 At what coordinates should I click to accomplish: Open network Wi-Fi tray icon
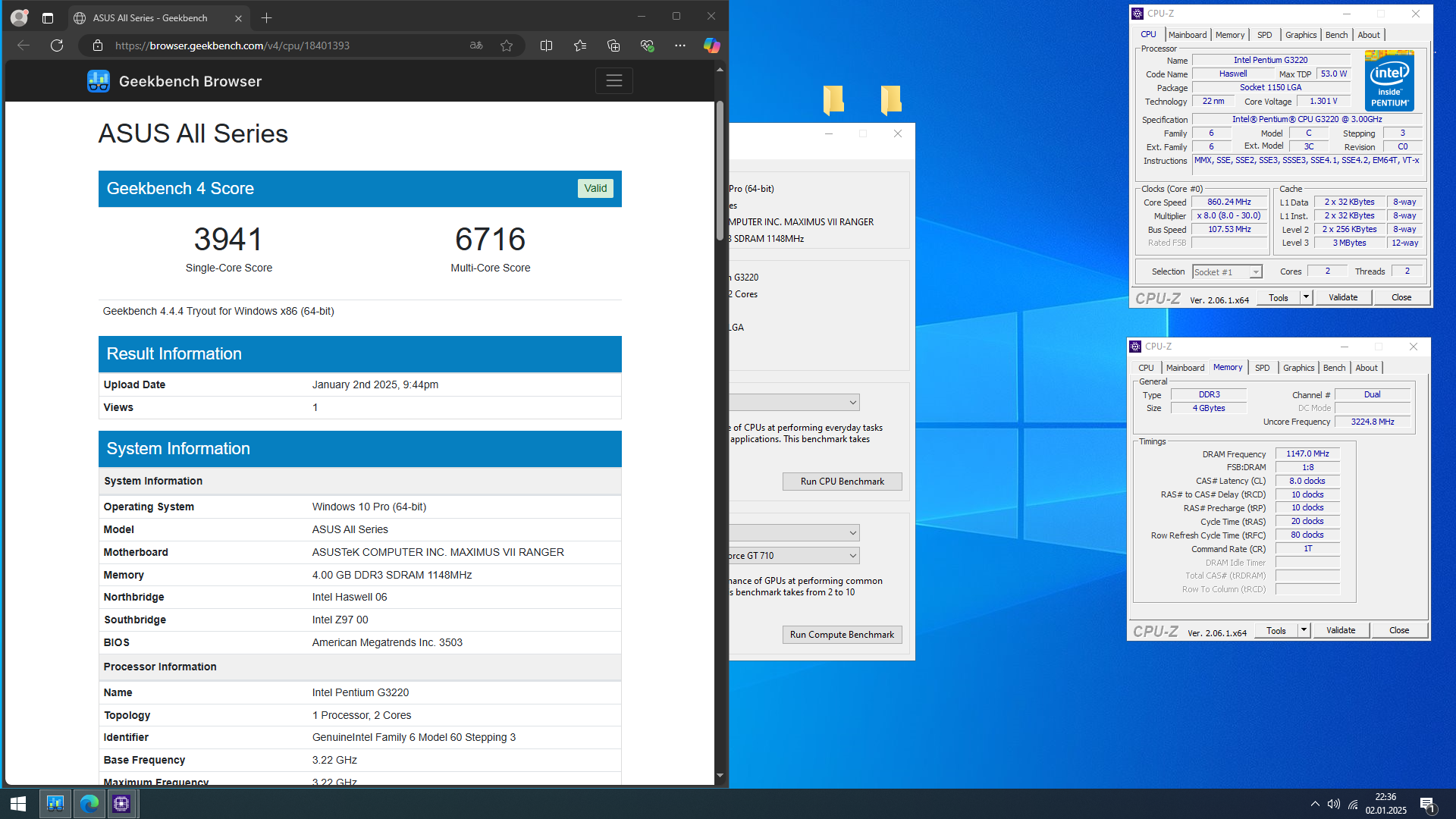point(1353,804)
